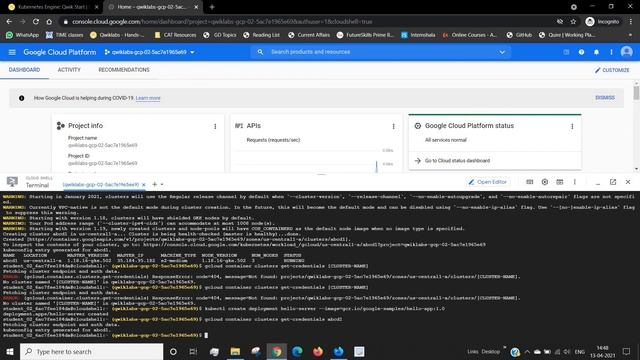
Task: Open the Help question mark icon
Action: [581, 52]
